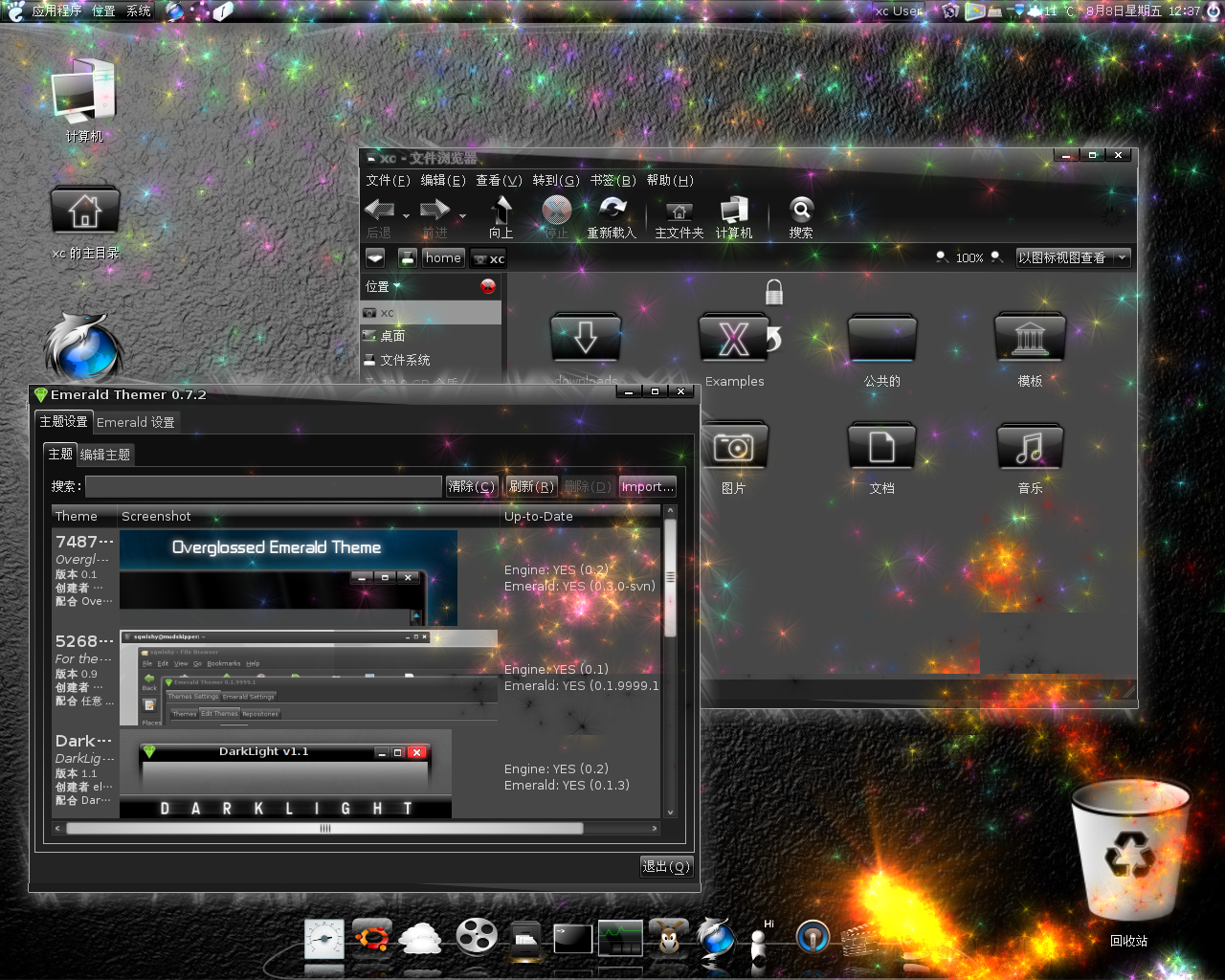Open the 模板 templates folder
The width and height of the screenshot is (1225, 980).
[x=1030, y=338]
